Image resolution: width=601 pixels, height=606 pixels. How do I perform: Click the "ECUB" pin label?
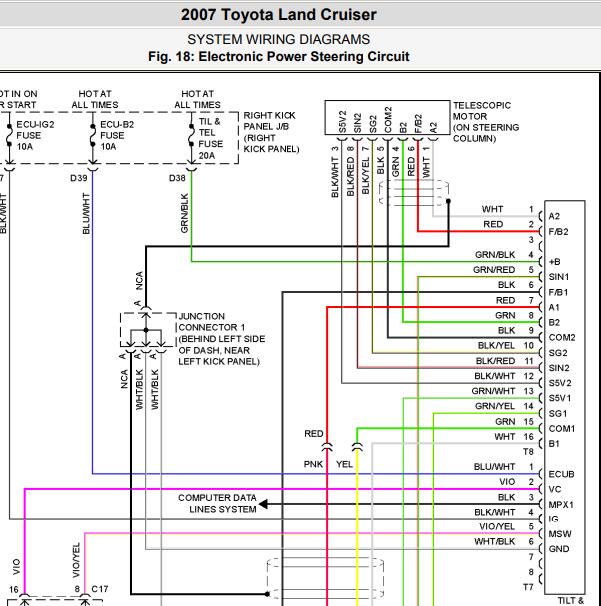point(561,475)
